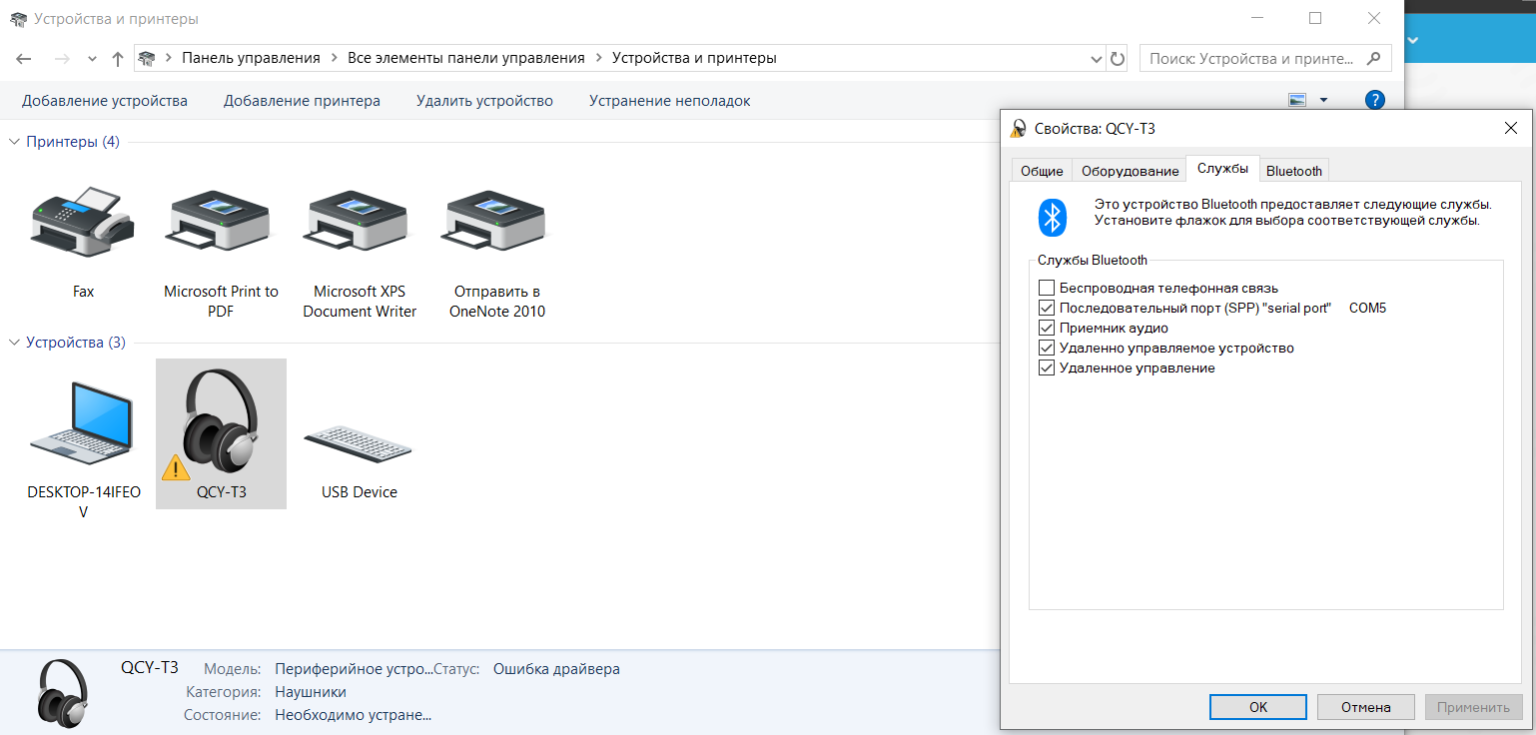Click the view options thumbnail icon
Screen dimensions: 1536x735
[1298, 100]
